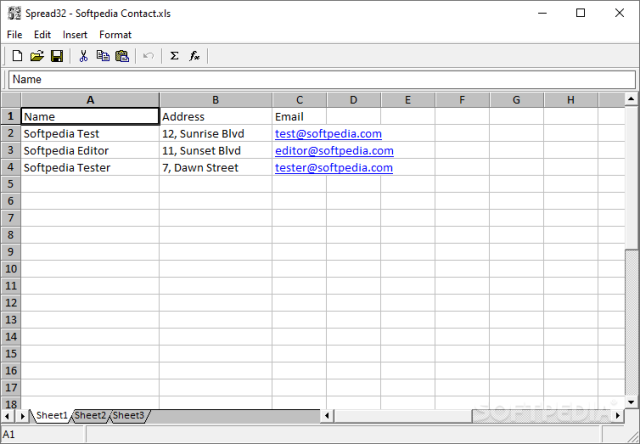Select the Softpedia Editor cell

pos(90,151)
